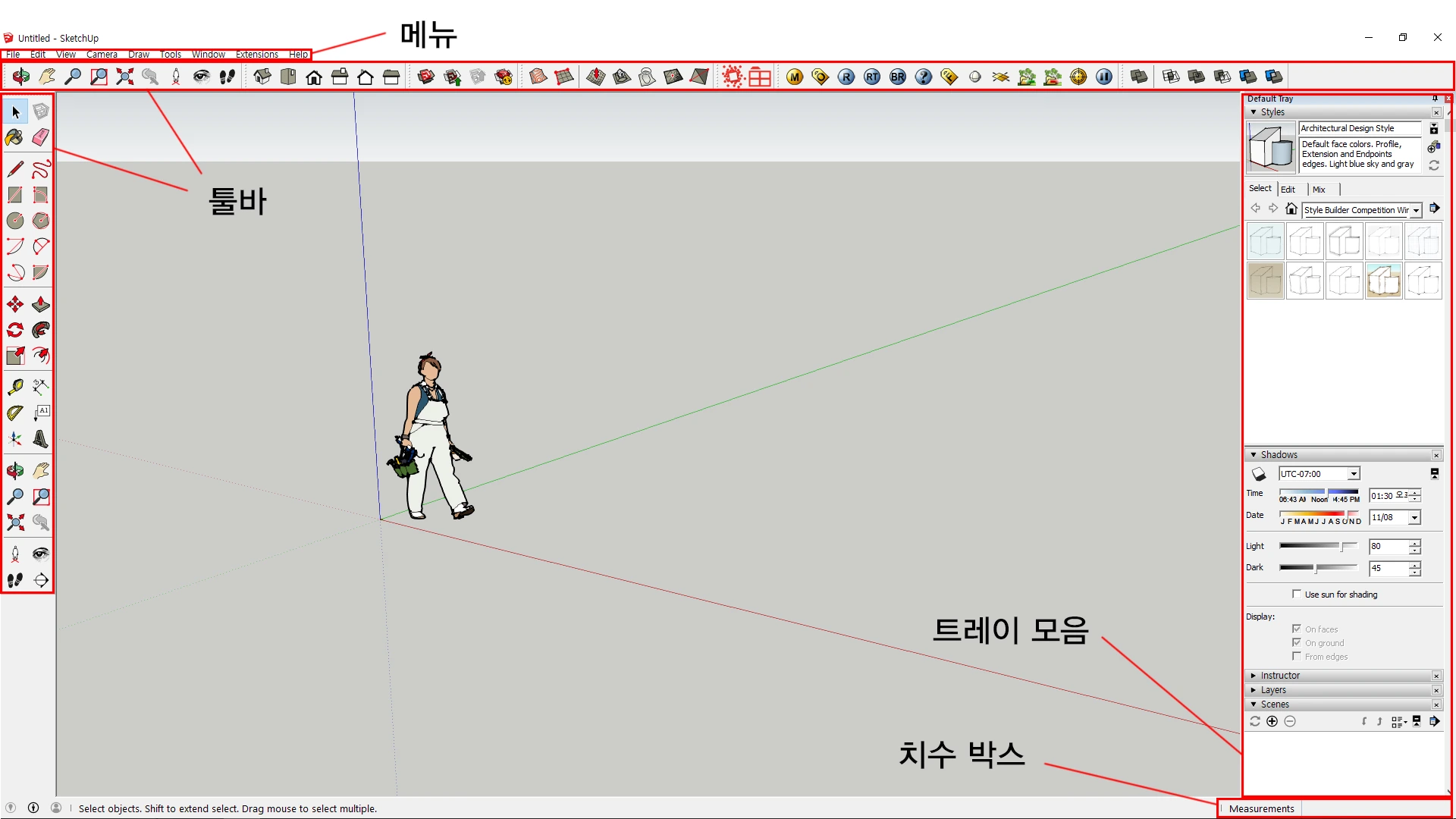Expand the Layers panel
Viewport: 1456px width, 819px height.
(1254, 690)
